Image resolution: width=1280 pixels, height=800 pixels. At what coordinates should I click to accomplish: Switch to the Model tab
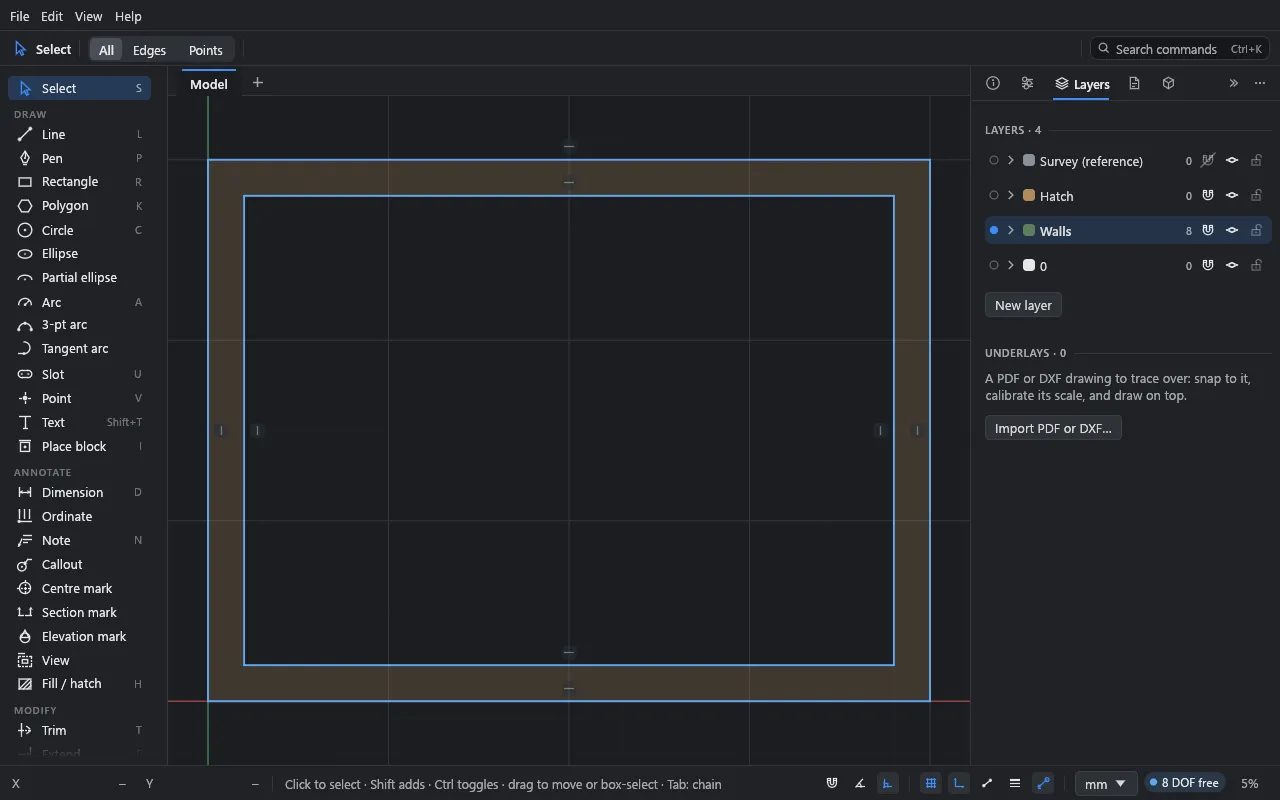point(209,84)
